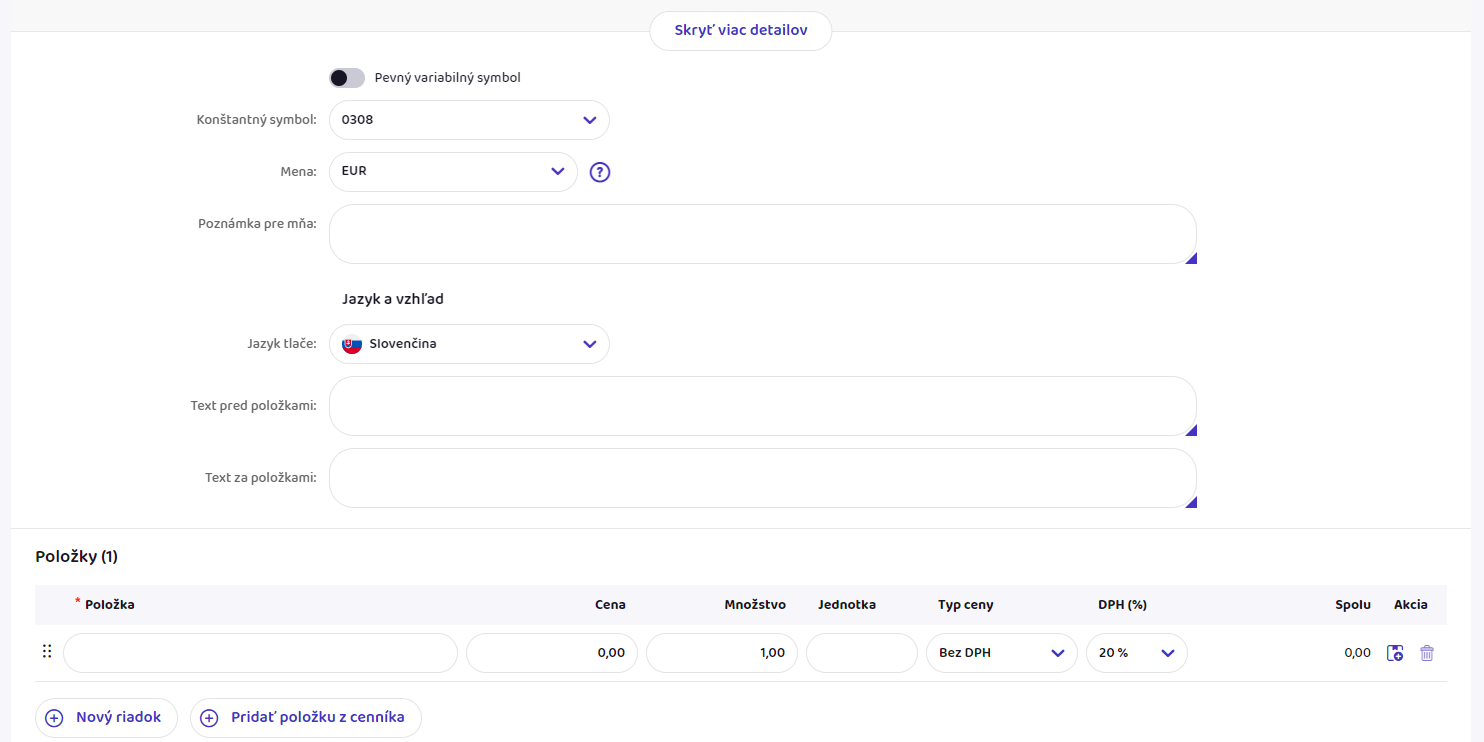Toggle the Pevný variabilný symbol switch
This screenshot has width=1484, height=742.
point(347,78)
